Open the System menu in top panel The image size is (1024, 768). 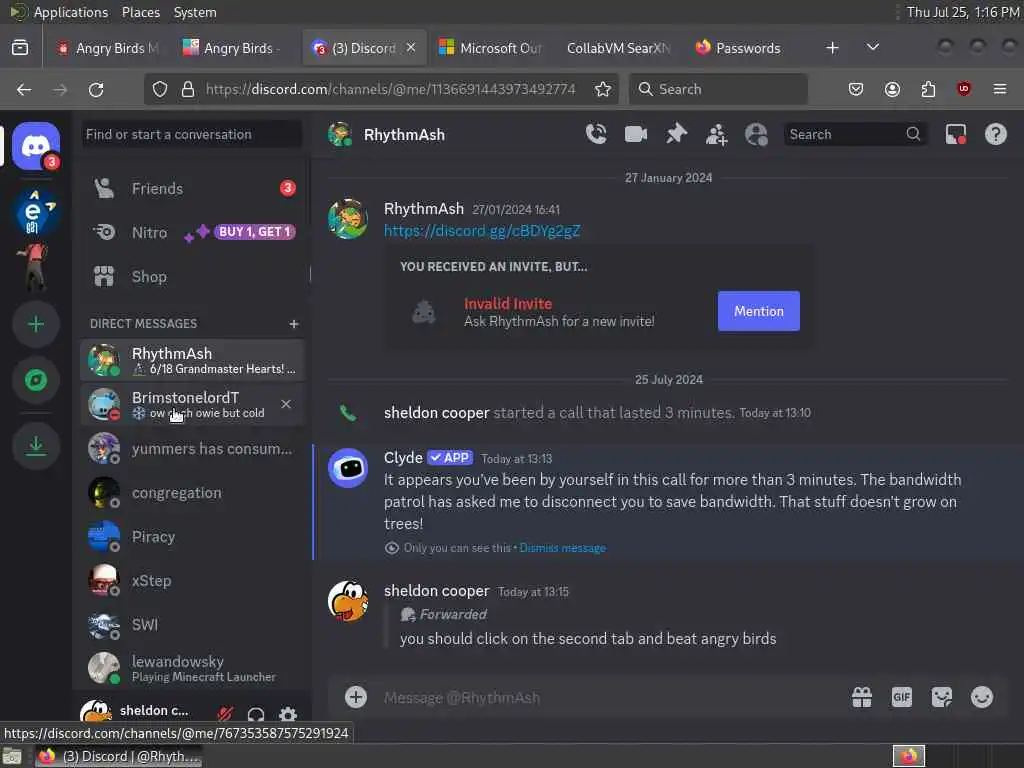pyautogui.click(x=195, y=12)
